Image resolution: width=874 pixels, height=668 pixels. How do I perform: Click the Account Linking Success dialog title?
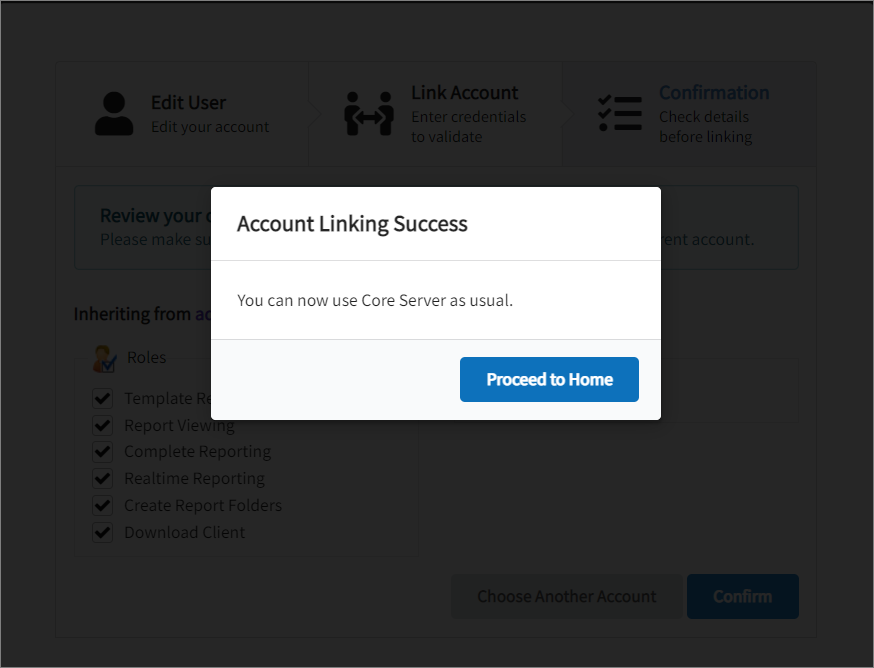click(352, 224)
